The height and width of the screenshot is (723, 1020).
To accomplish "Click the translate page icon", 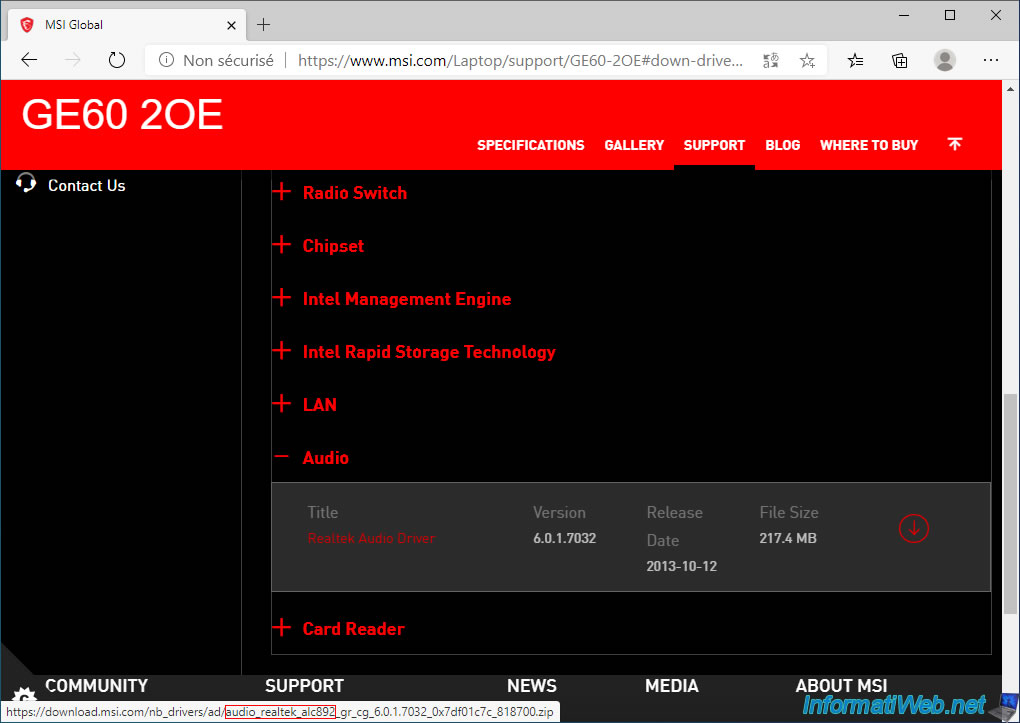I will [771, 61].
